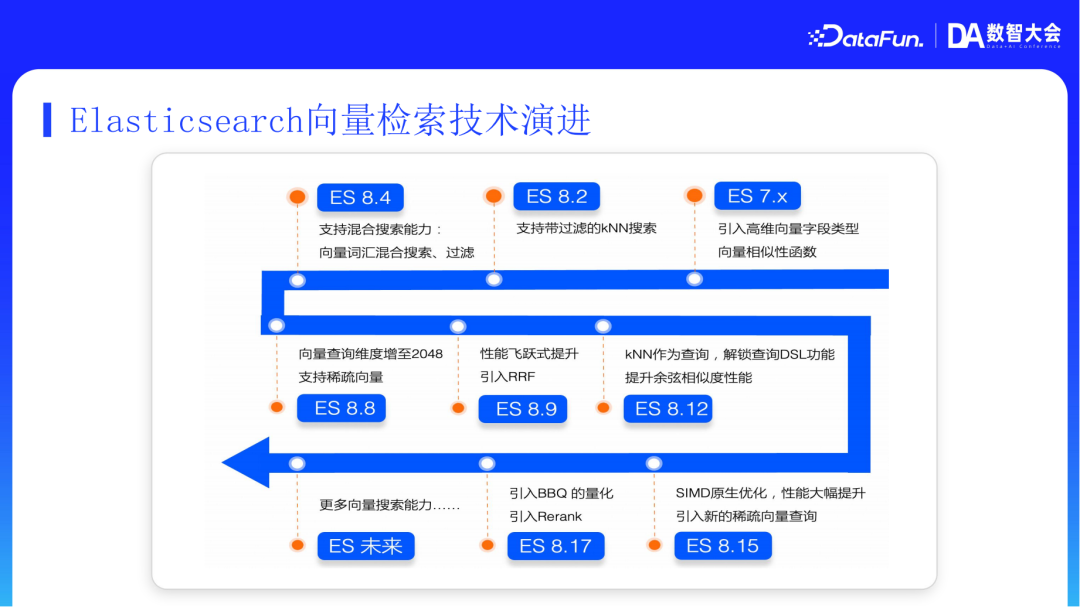1080x607 pixels.
Task: Open the ES 8.12 version entry
Action: 668,408
